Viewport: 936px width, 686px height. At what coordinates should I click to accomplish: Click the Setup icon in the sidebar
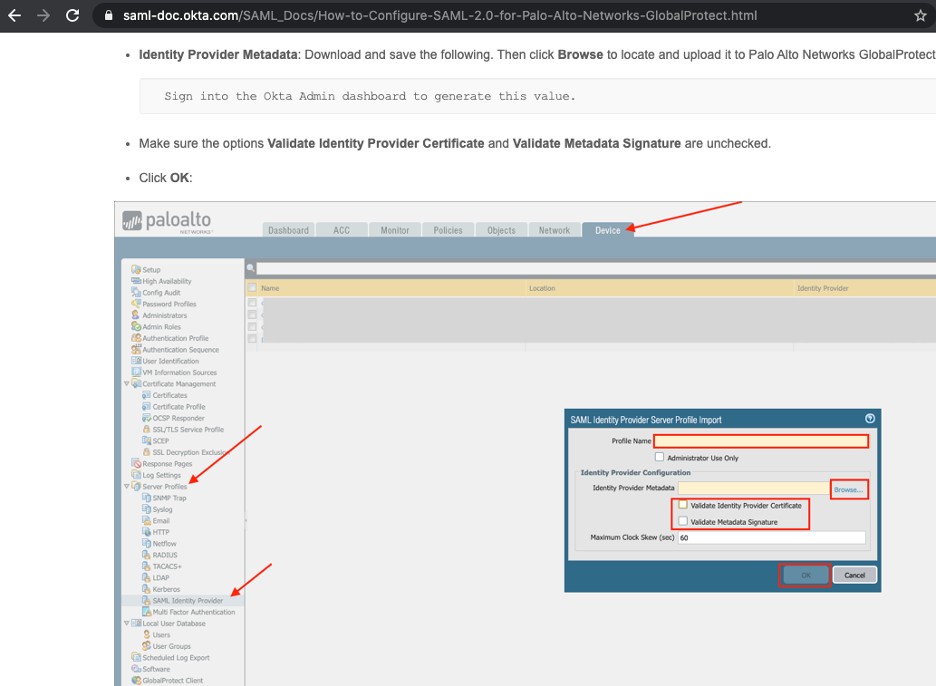[136, 269]
